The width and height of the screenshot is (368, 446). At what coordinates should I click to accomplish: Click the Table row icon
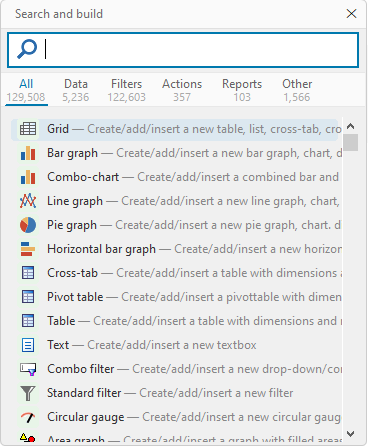pyautogui.click(x=28, y=321)
